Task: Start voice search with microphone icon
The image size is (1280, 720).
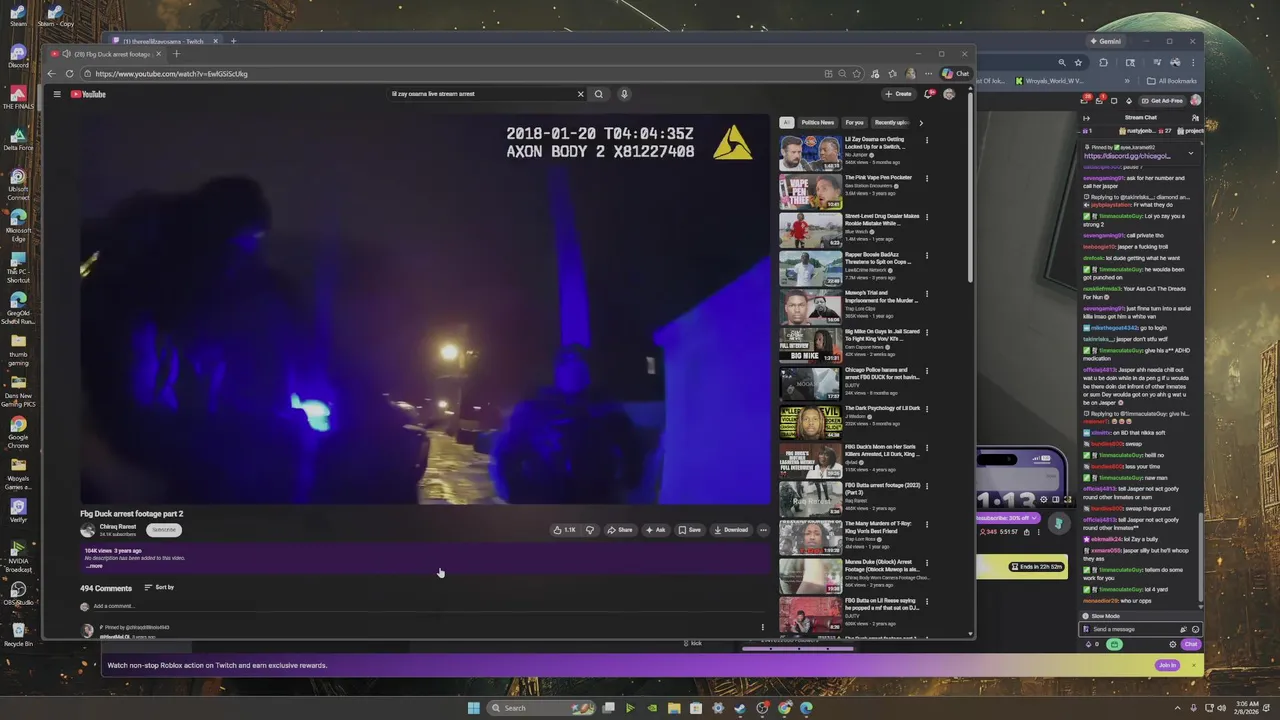Action: pyautogui.click(x=624, y=94)
